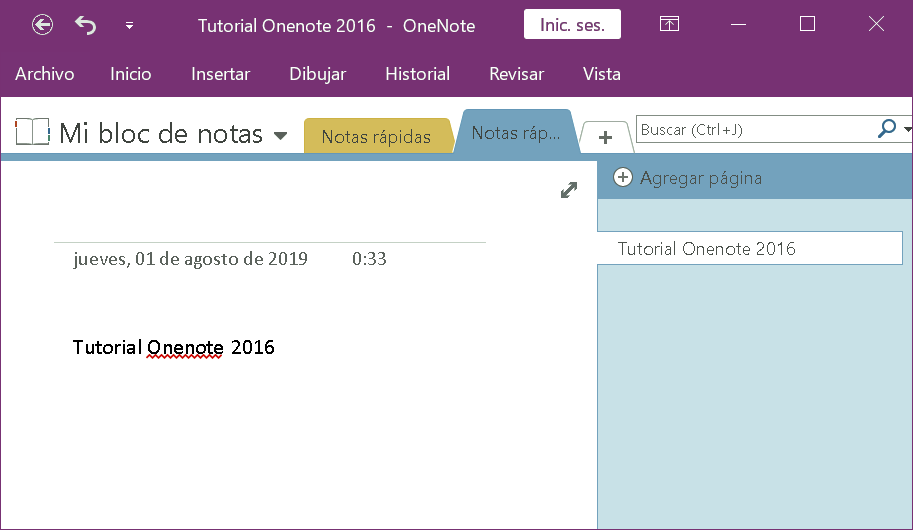Image resolution: width=913 pixels, height=530 pixels.
Task: Open the Inicio ribbon tab
Action: click(x=130, y=74)
